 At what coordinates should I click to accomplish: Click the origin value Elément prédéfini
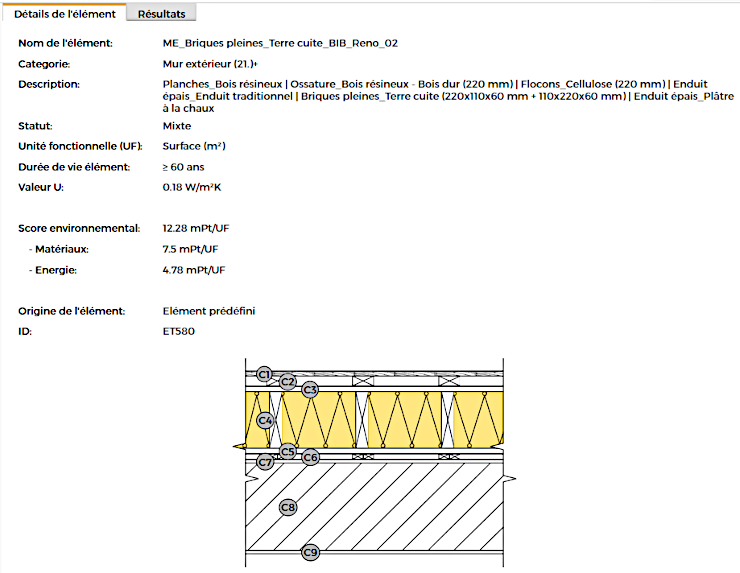(x=209, y=311)
